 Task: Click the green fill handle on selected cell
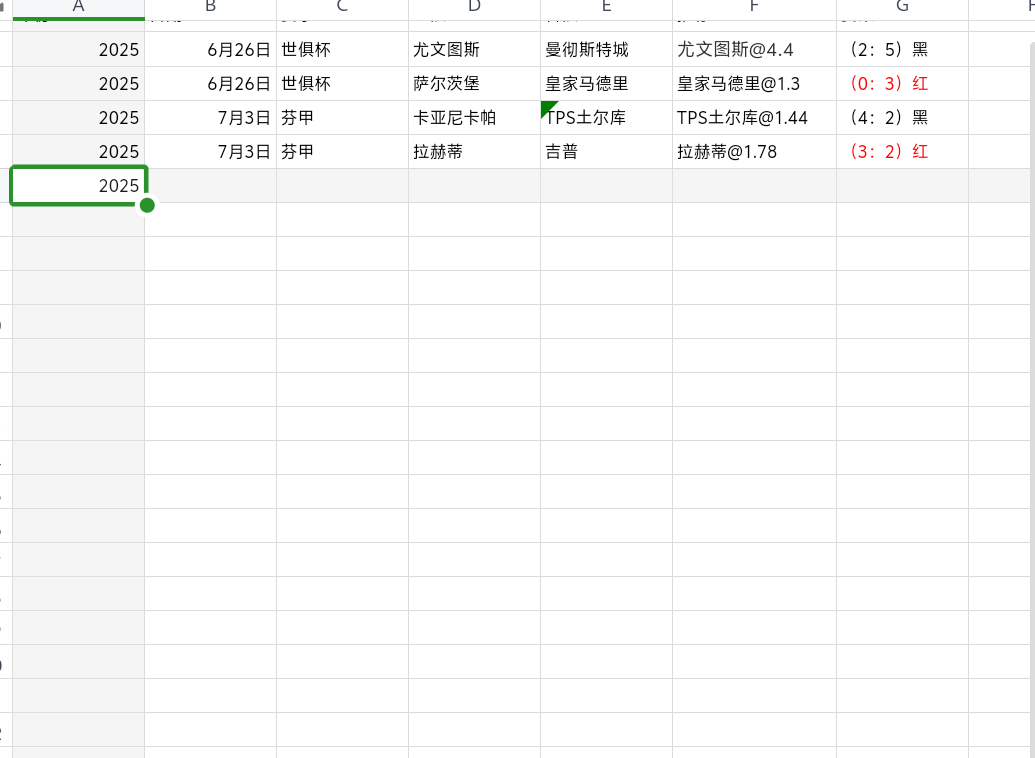pyautogui.click(x=146, y=206)
